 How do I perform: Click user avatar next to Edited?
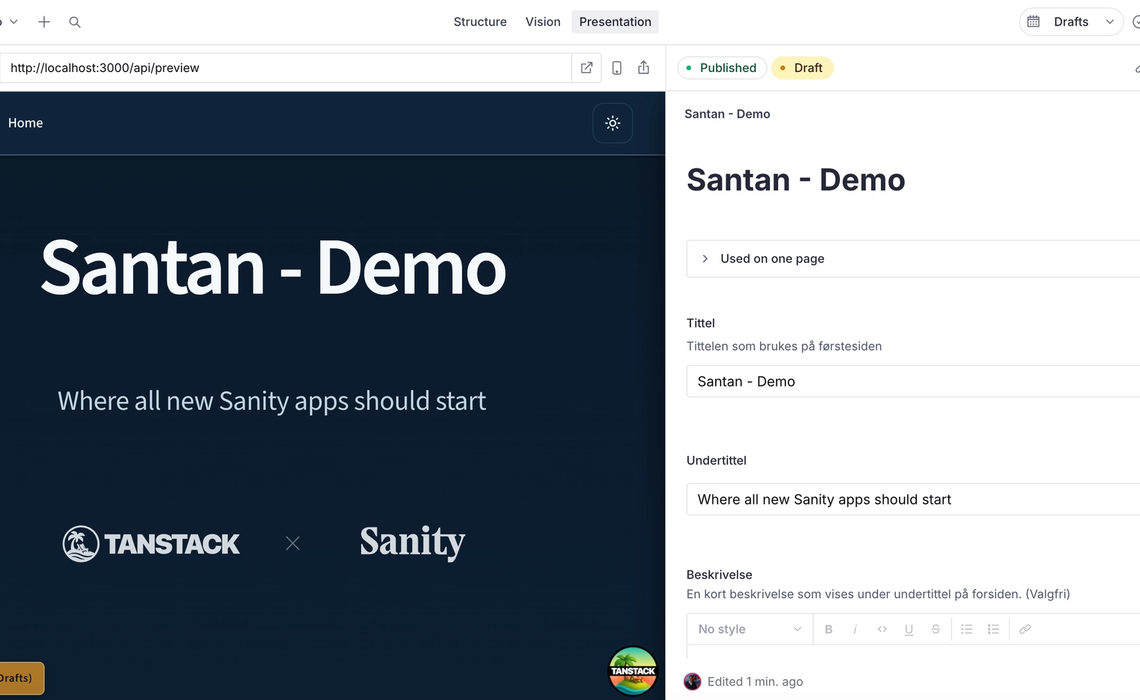pyautogui.click(x=692, y=682)
